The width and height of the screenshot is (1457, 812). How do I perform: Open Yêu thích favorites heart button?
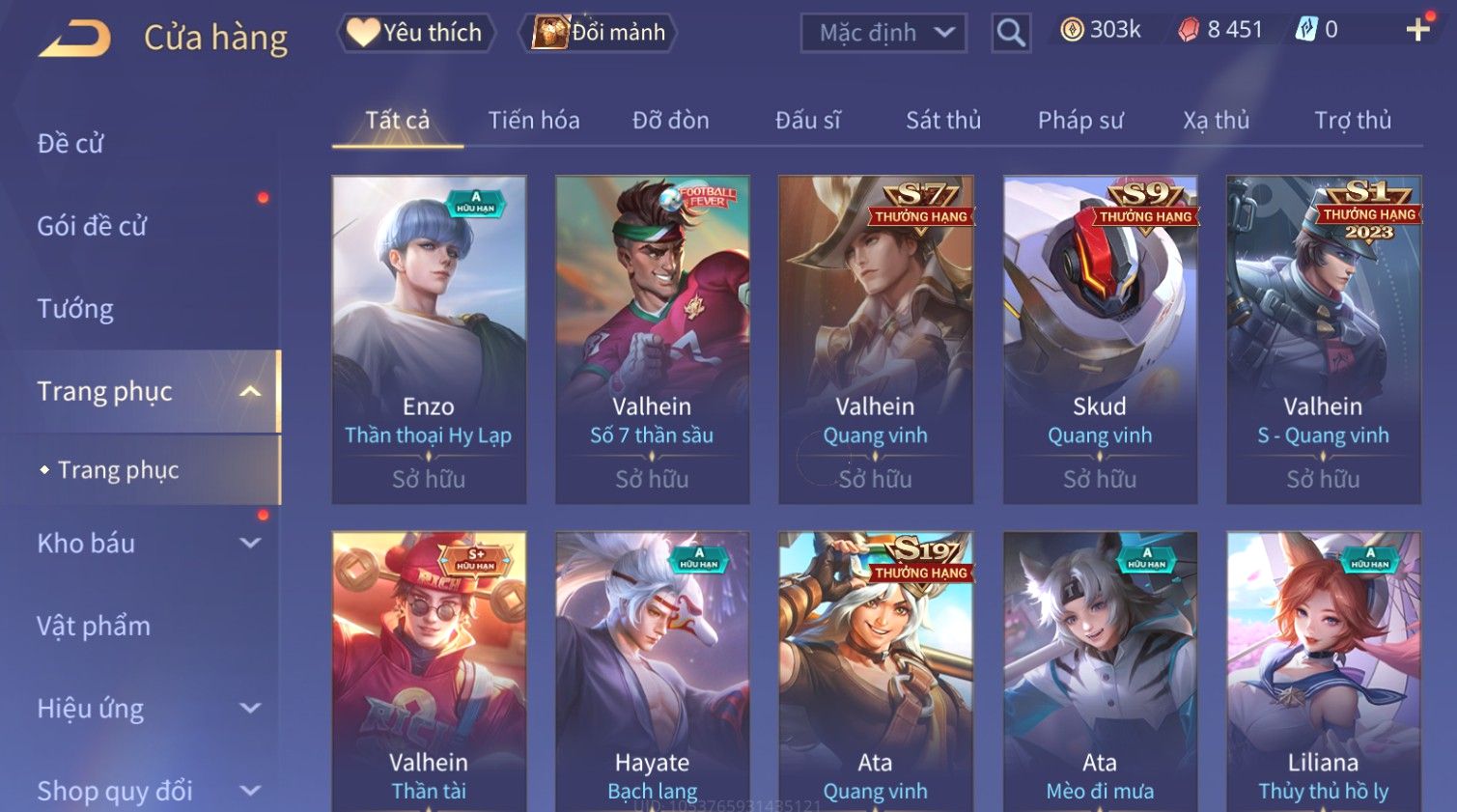(x=416, y=33)
